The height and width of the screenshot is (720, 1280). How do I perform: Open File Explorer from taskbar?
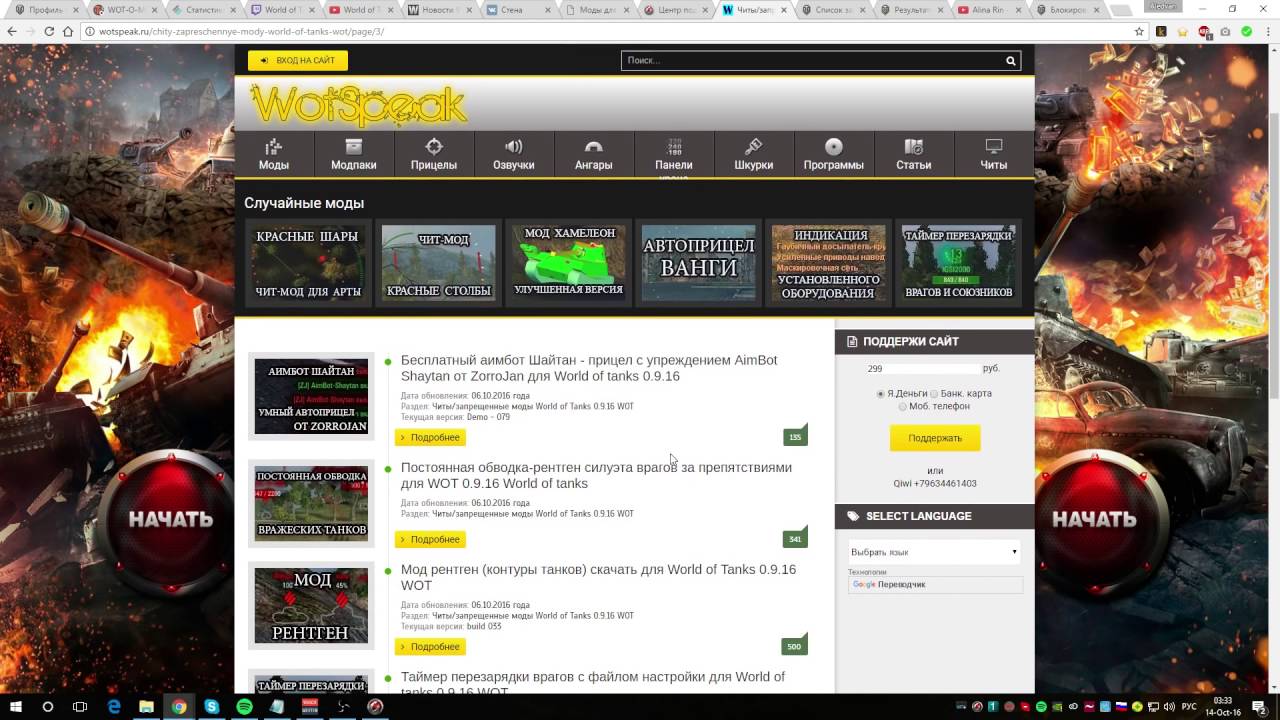[146, 706]
